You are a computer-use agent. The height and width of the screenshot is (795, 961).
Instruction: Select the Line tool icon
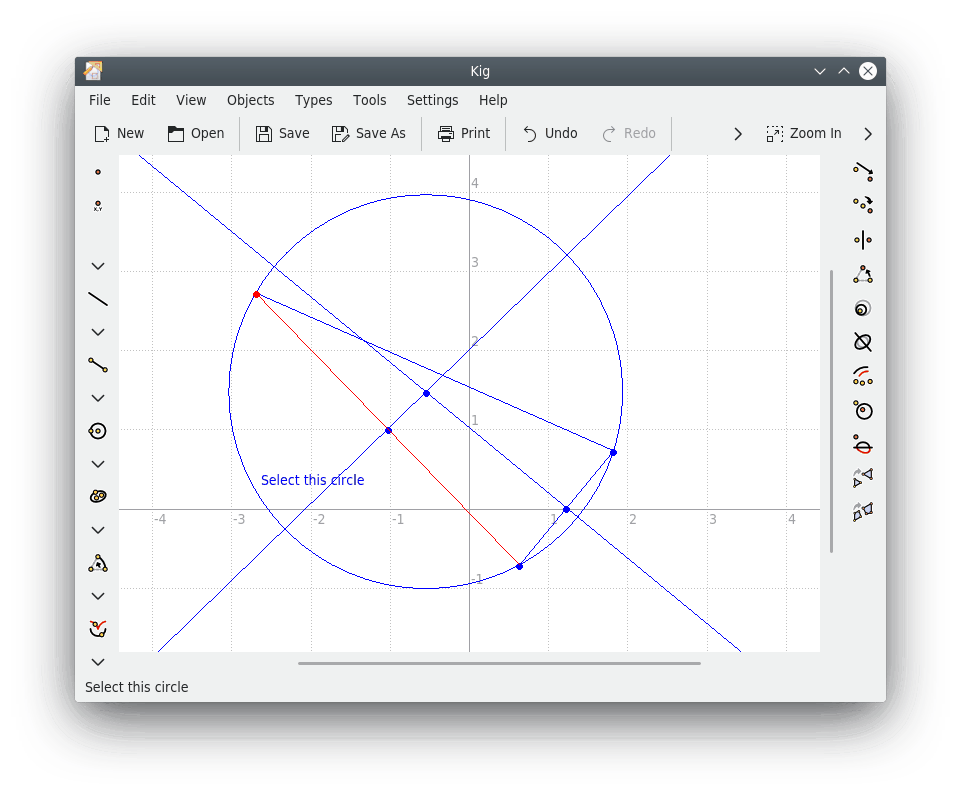[x=97, y=299]
